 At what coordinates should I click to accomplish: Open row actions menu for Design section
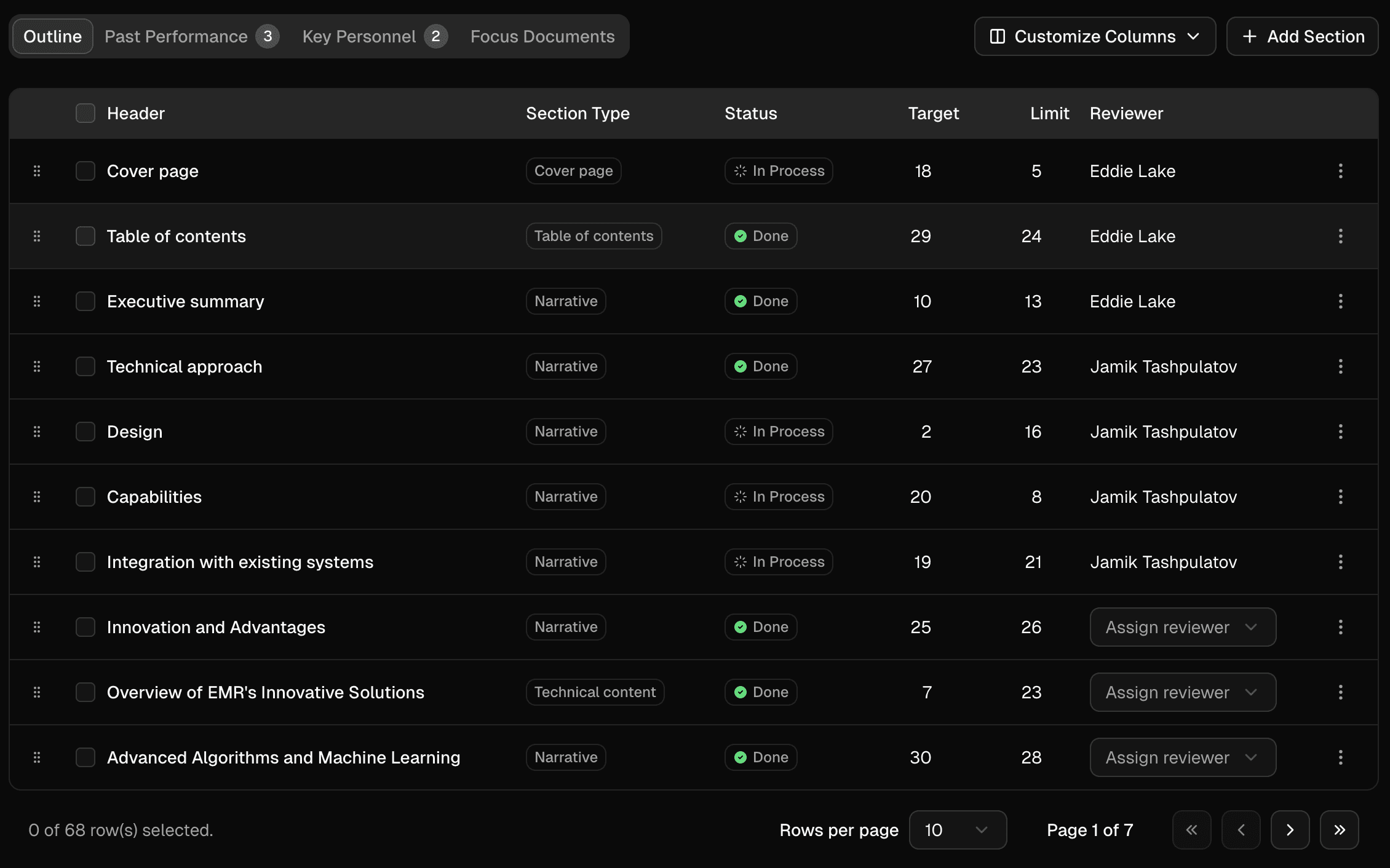1340,432
